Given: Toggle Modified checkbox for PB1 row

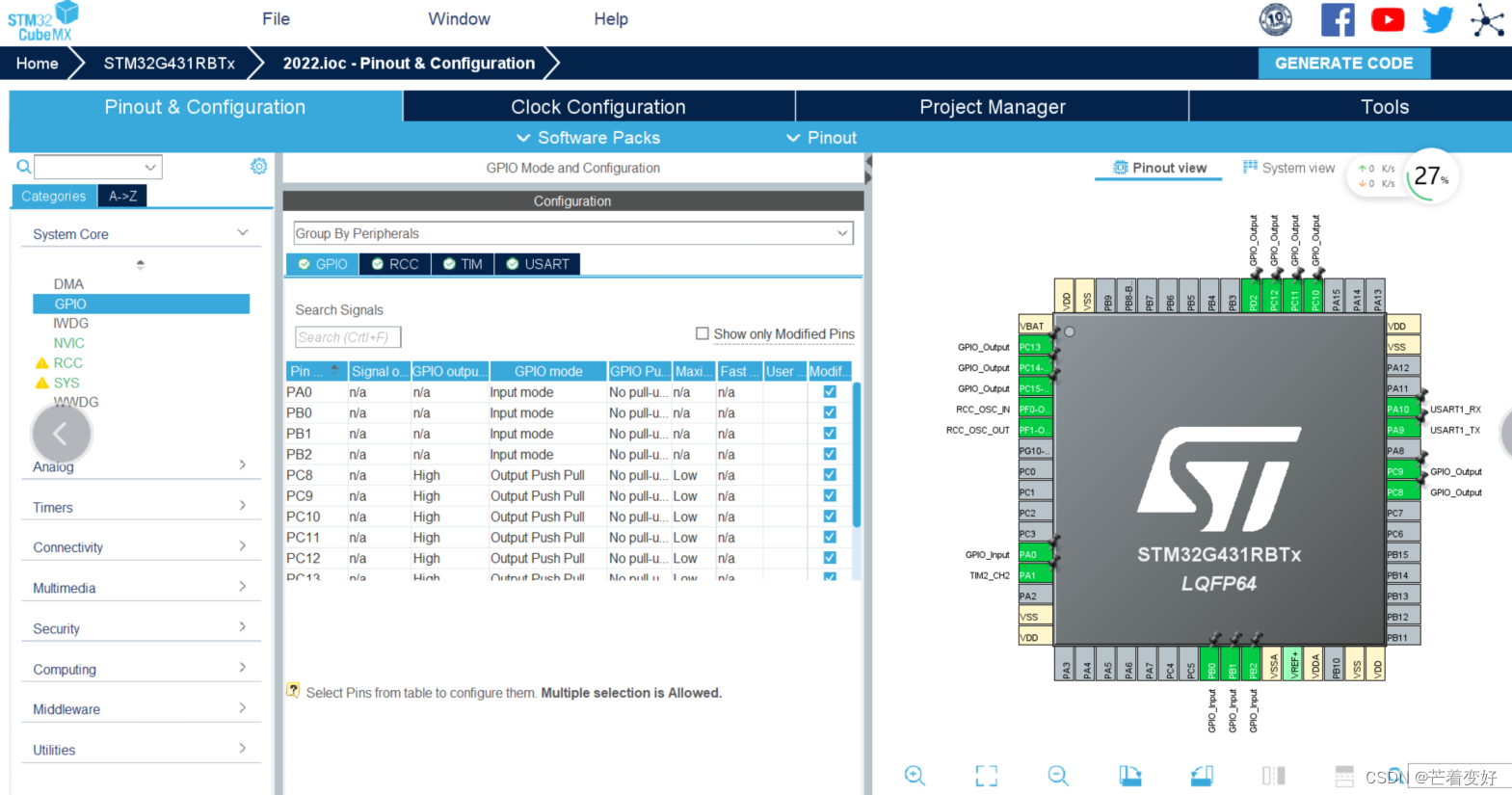Looking at the screenshot, I should (830, 434).
